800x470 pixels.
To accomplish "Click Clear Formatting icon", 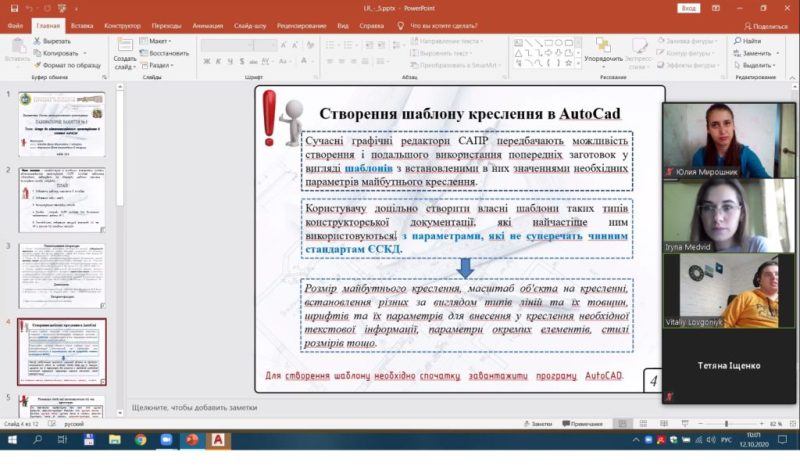I will (310, 45).
